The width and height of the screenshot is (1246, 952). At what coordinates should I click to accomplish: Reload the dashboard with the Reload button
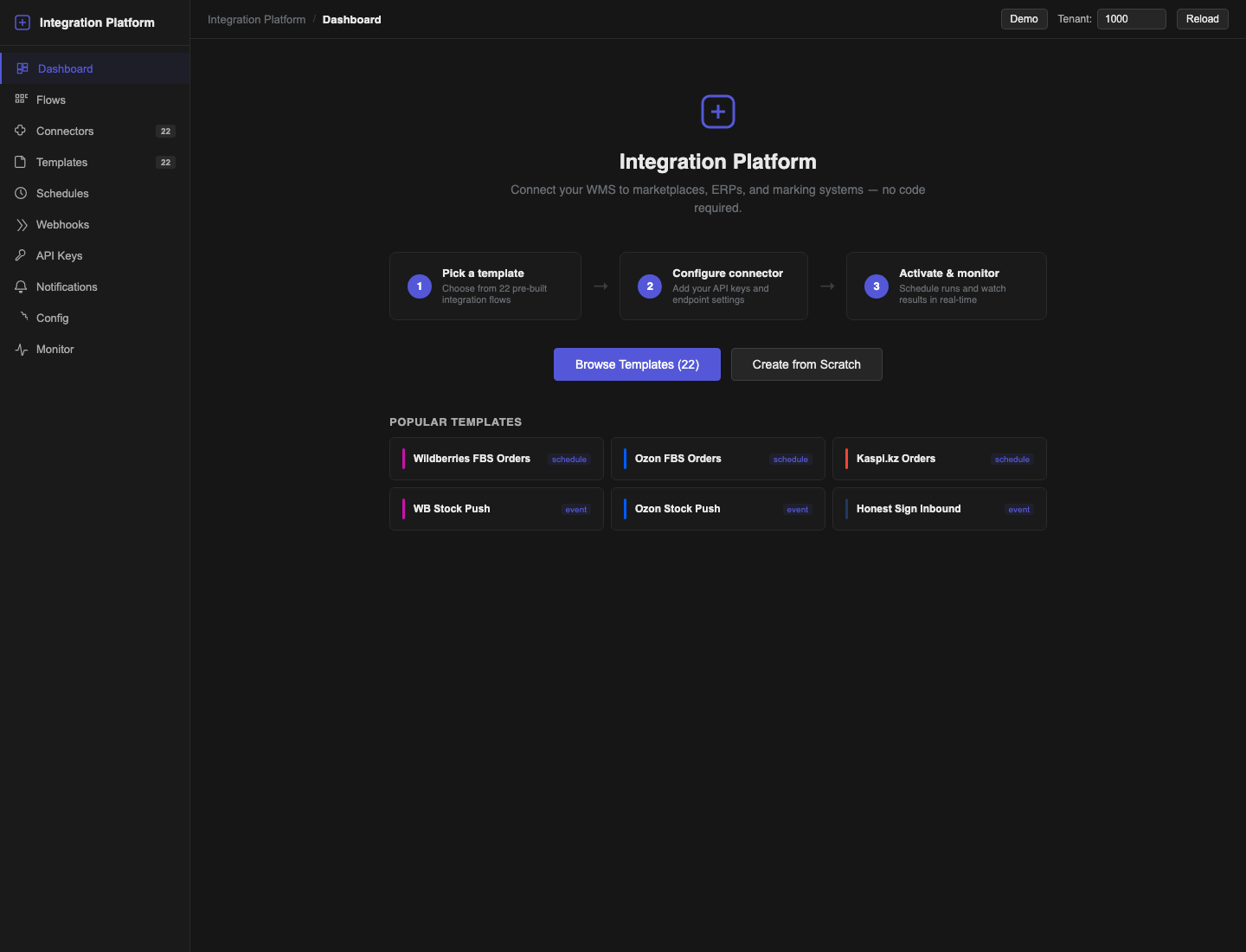(1203, 19)
